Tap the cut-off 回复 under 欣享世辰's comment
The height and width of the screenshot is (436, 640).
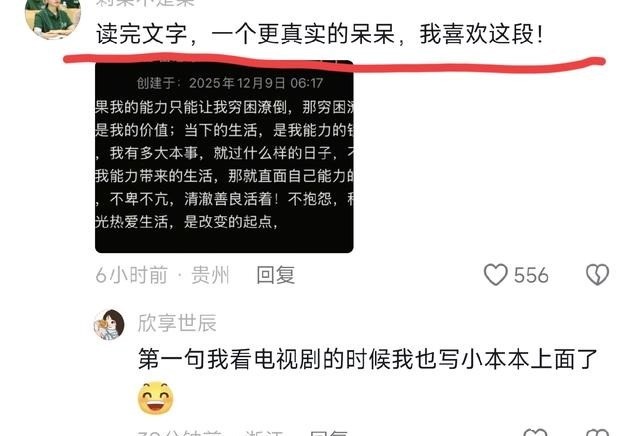pos(329,433)
